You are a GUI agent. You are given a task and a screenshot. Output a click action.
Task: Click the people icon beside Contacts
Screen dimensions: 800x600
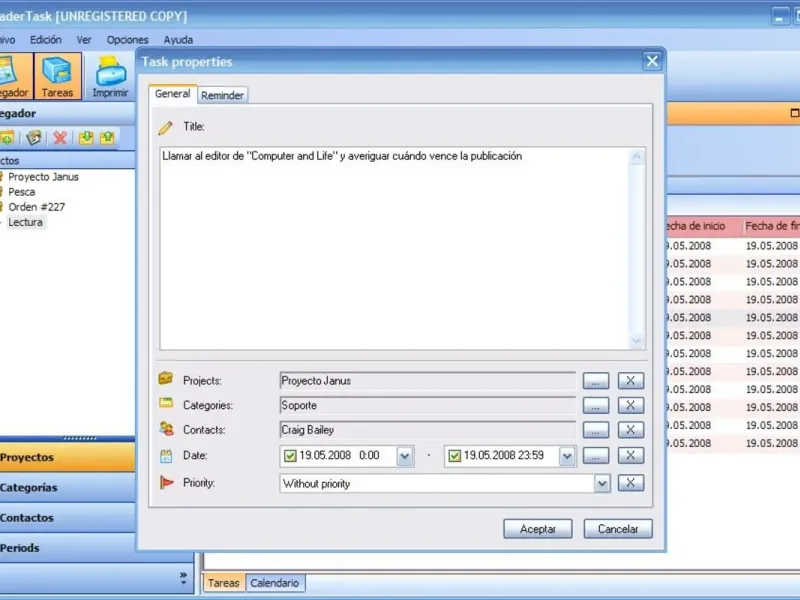coord(166,429)
